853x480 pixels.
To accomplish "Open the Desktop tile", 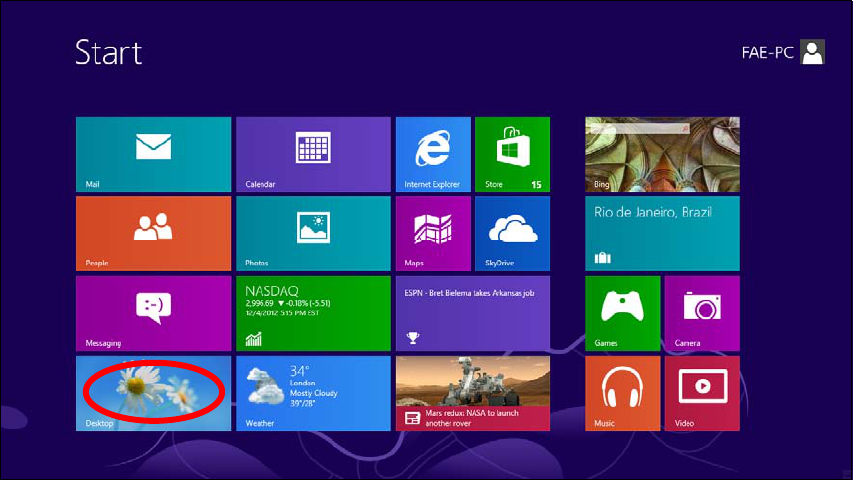I will (153, 393).
